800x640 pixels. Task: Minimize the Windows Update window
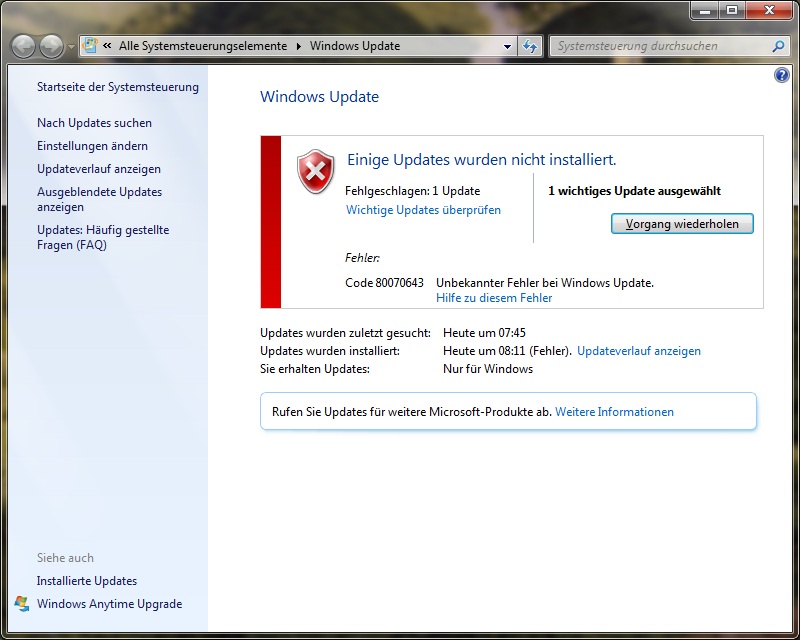[705, 10]
